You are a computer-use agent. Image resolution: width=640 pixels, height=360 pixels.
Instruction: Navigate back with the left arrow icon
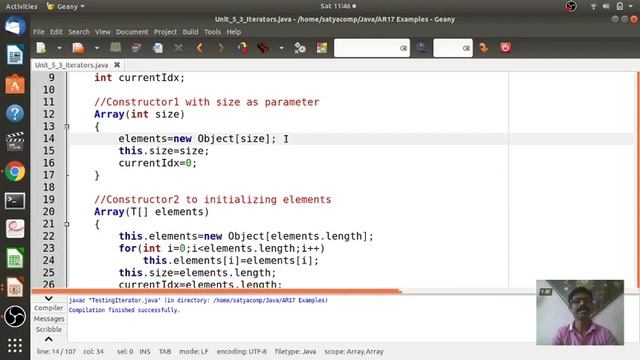200,48
